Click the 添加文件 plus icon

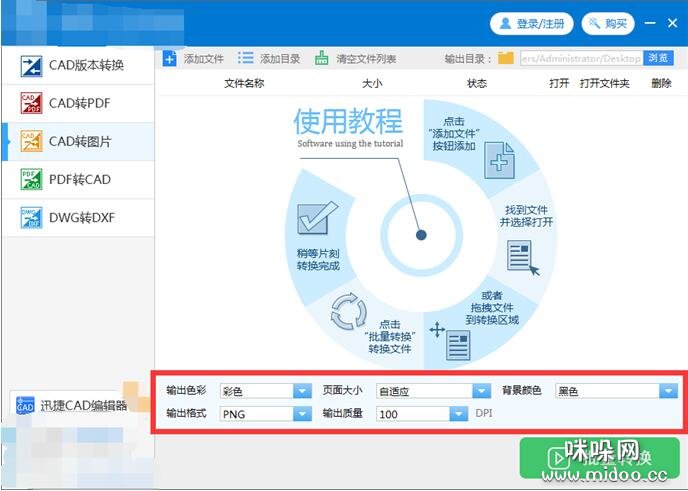(169, 58)
